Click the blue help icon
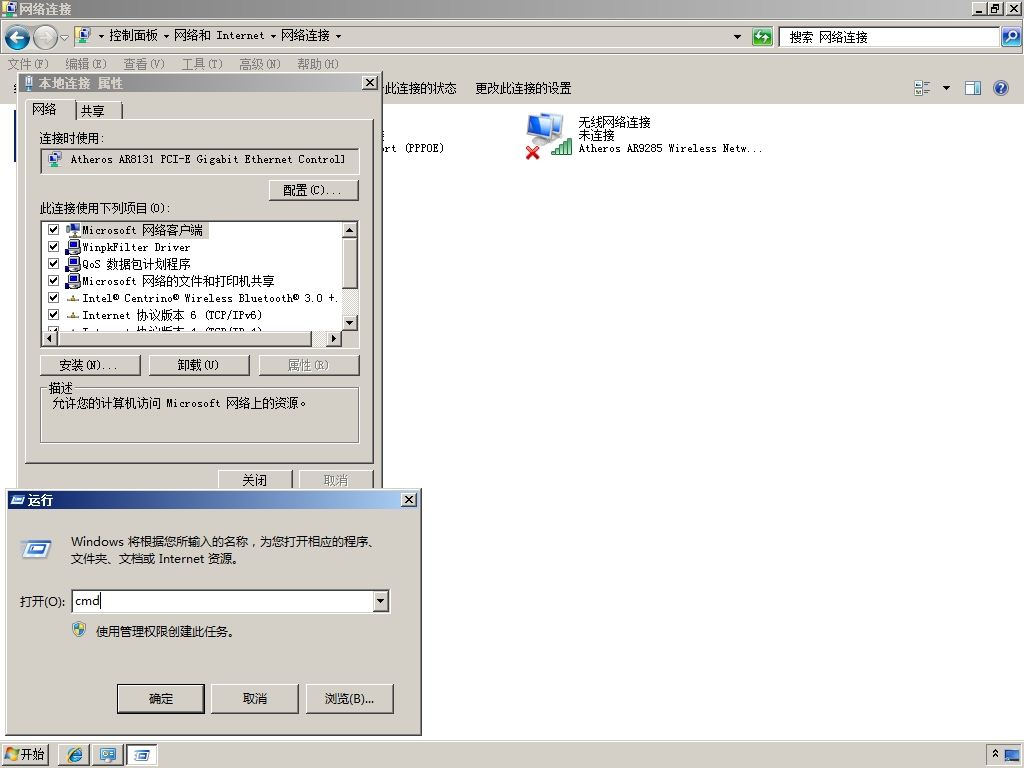Image resolution: width=1024 pixels, height=768 pixels. point(1000,88)
